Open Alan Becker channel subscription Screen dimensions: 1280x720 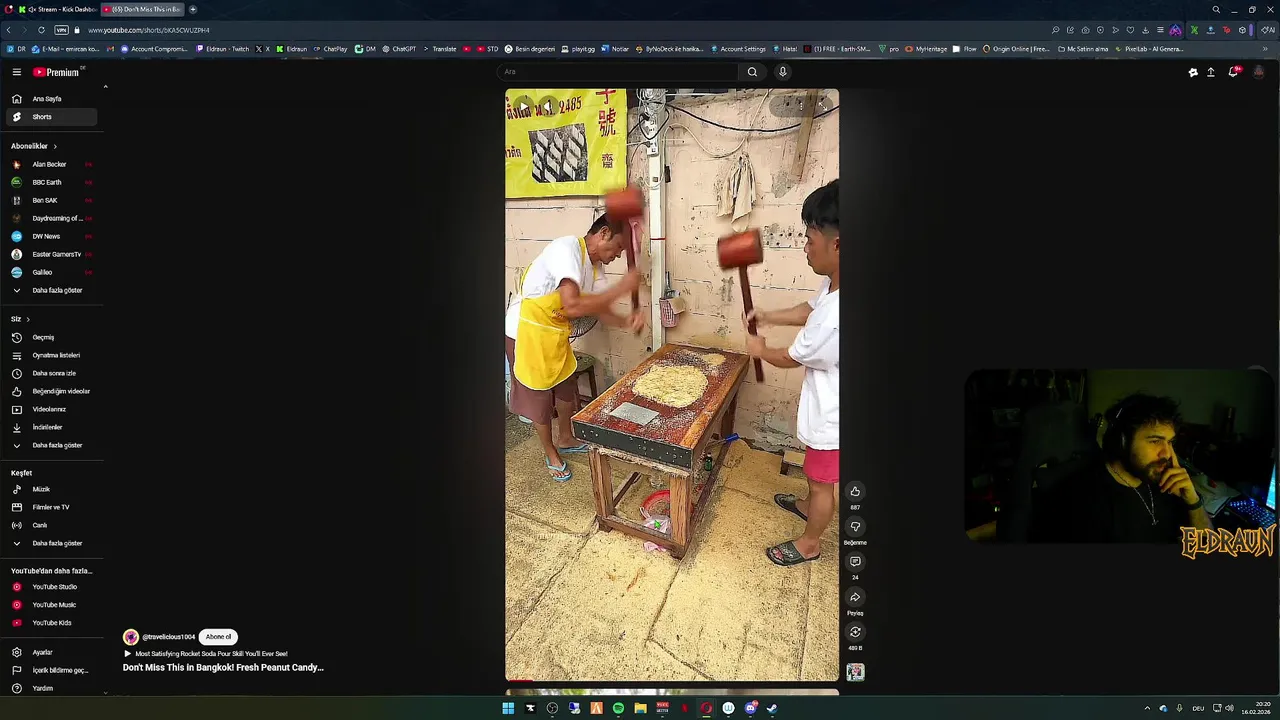[49, 164]
